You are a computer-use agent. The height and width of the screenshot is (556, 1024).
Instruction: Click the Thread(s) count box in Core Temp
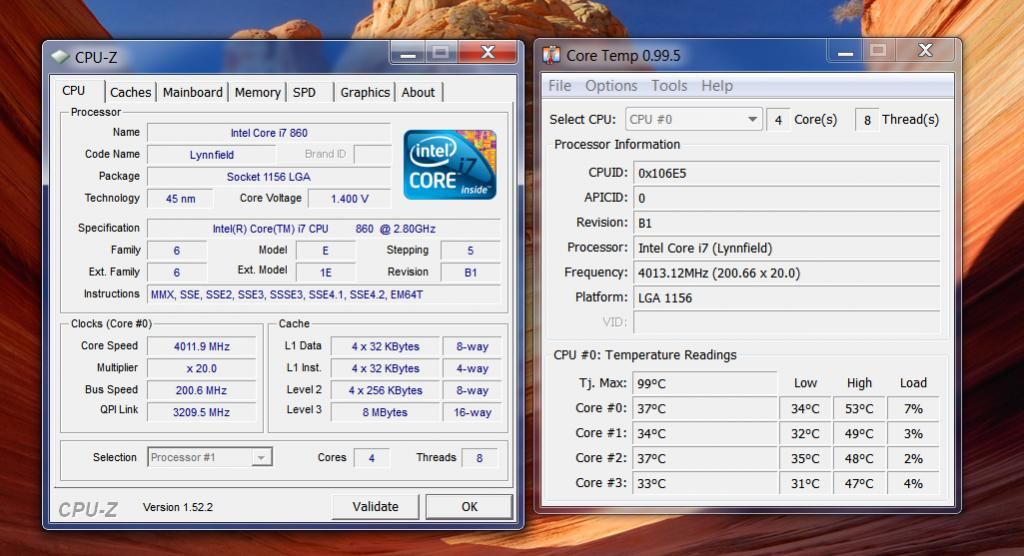pos(867,120)
